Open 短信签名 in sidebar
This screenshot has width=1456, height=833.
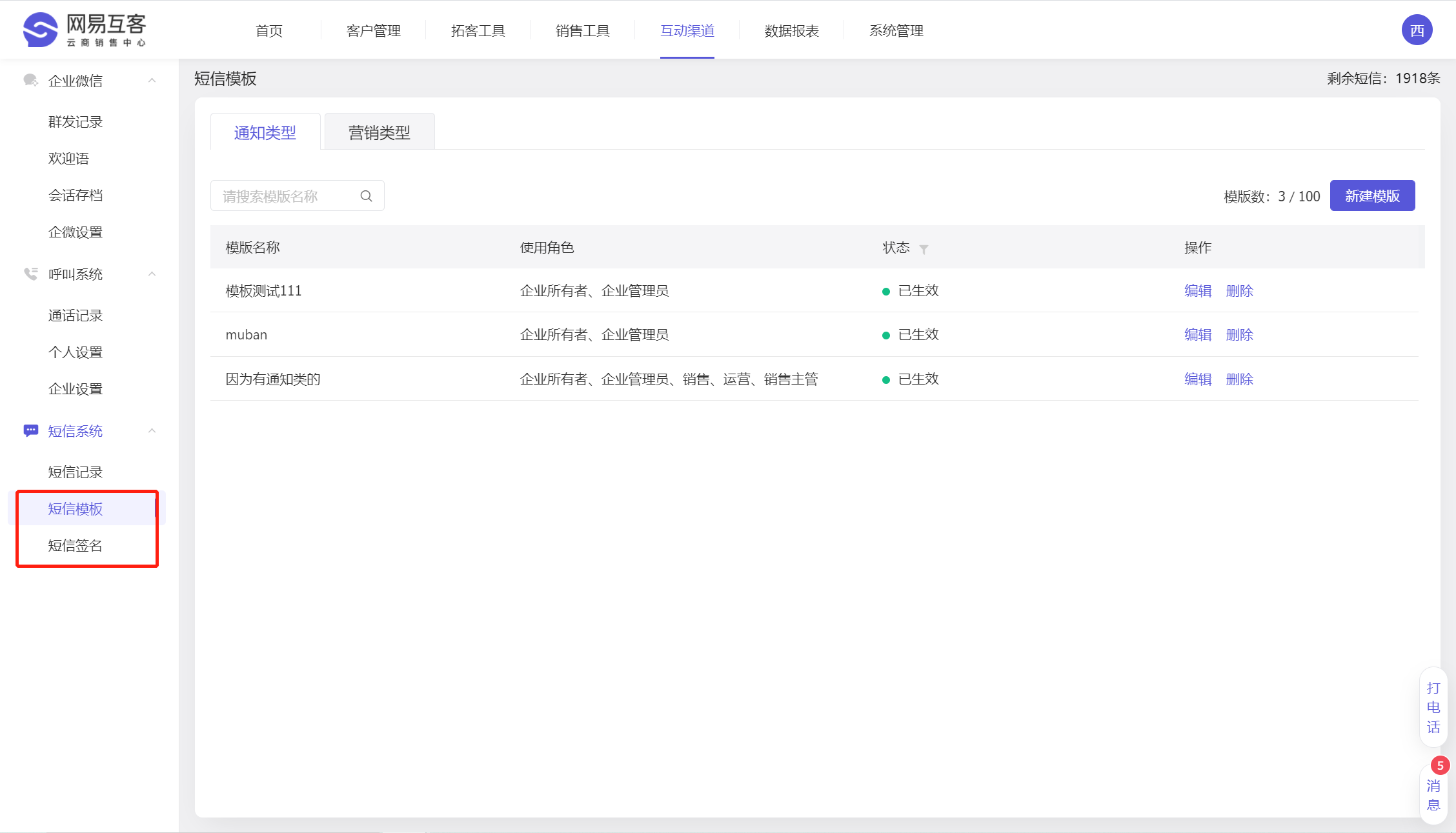click(x=76, y=545)
